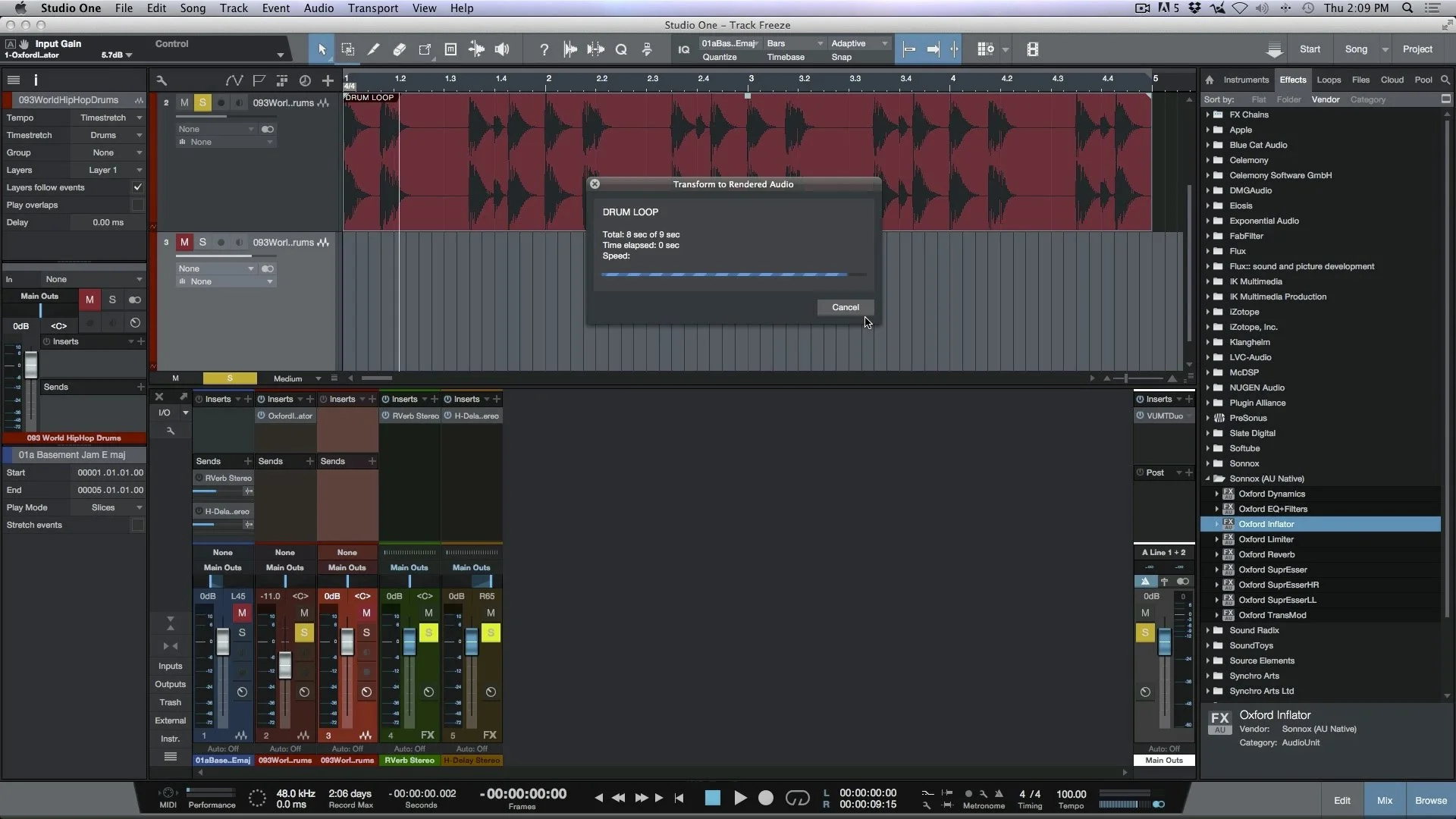Adjust channel 2 volume fader
Viewport: 1456px width, 819px height.
[x=285, y=665]
